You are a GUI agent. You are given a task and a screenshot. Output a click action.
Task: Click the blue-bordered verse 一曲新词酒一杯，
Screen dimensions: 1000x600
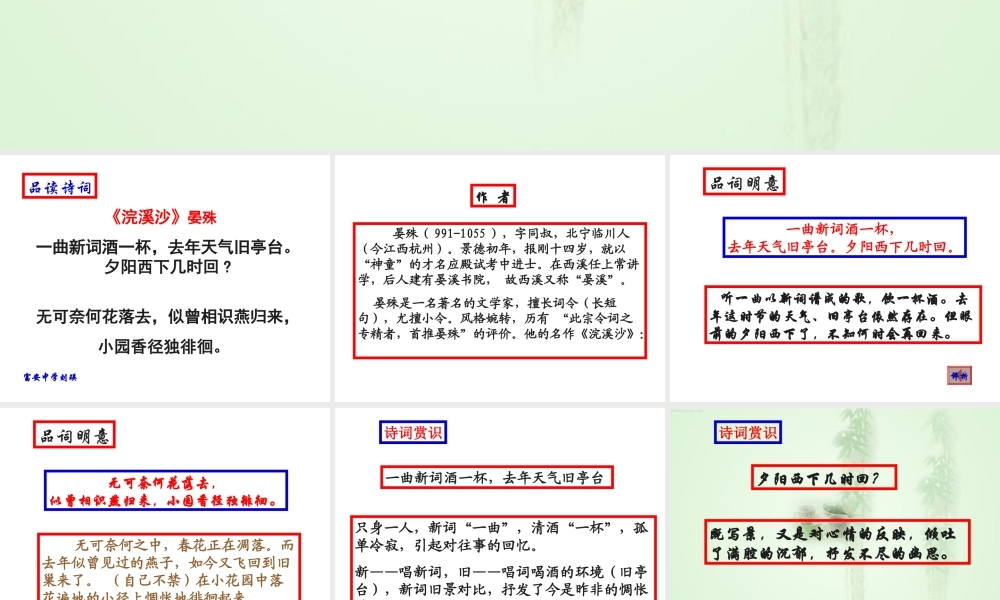click(844, 237)
